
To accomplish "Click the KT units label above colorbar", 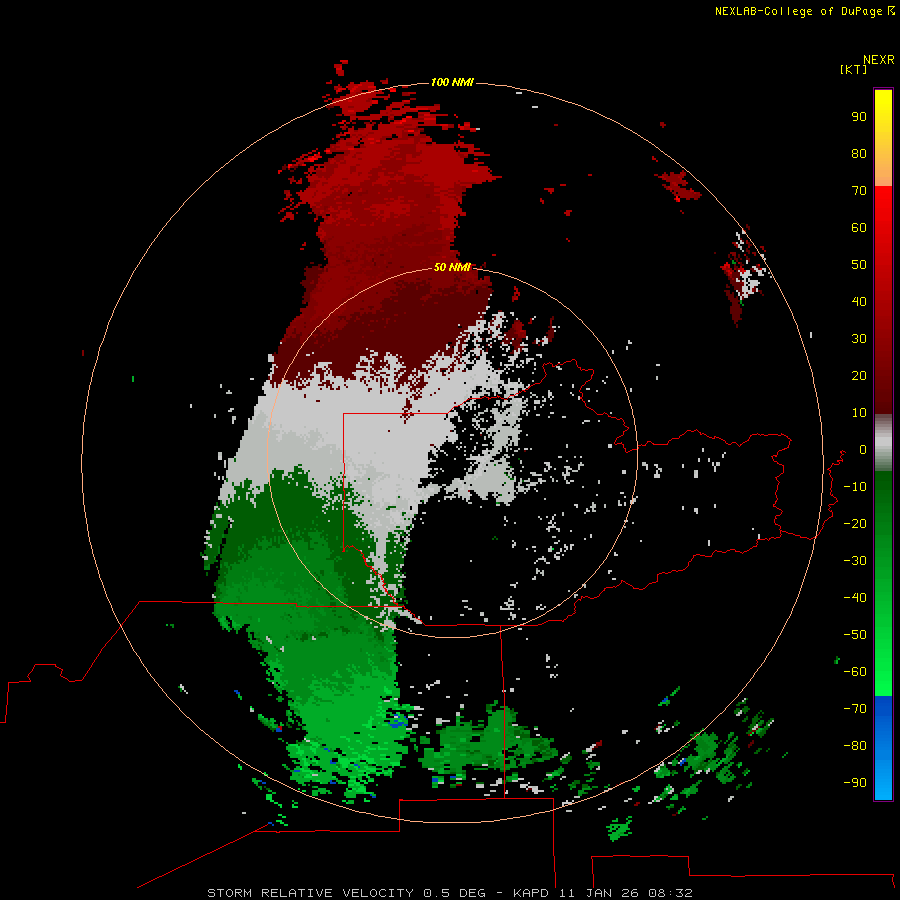I will tap(854, 69).
